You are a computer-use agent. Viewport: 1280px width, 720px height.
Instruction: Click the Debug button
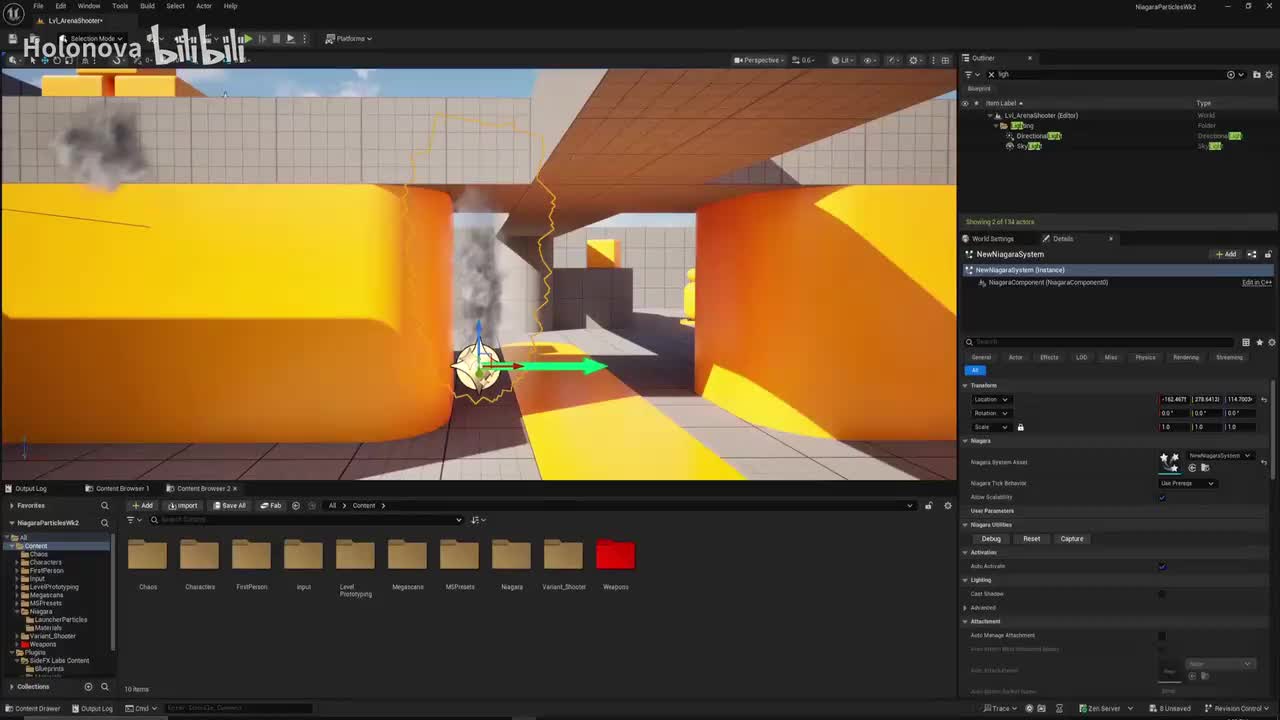(x=991, y=539)
